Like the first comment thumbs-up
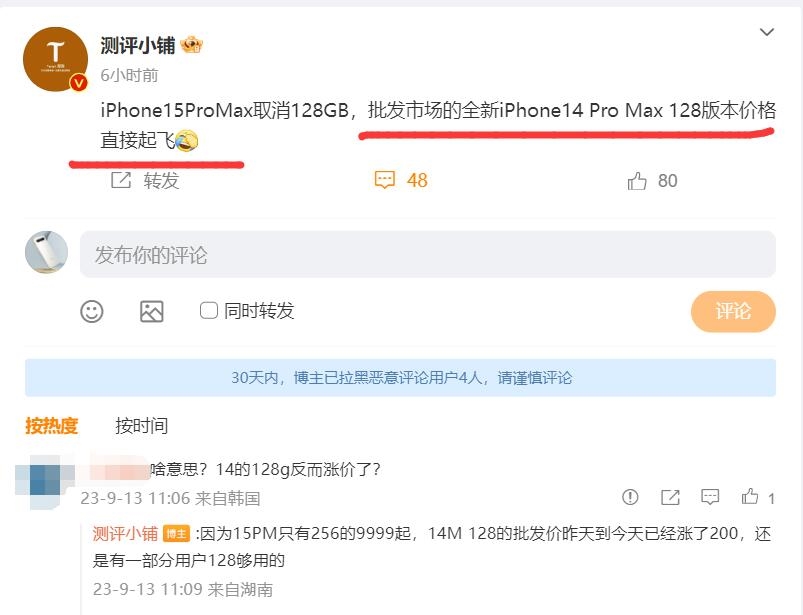This screenshot has width=803, height=615. (x=750, y=497)
